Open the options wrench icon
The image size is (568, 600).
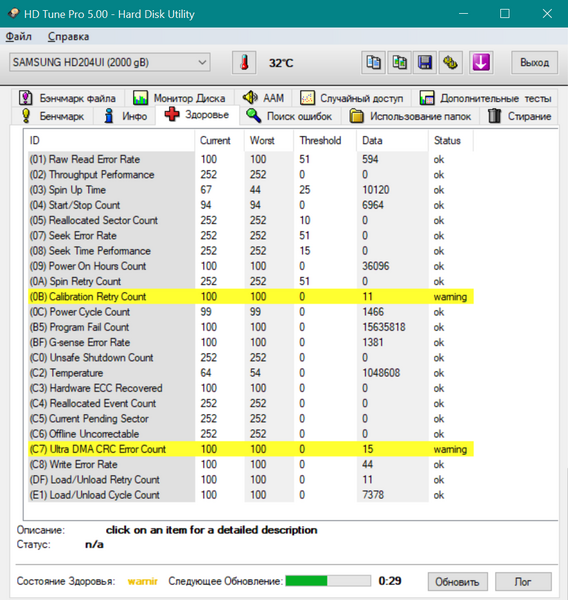click(x=450, y=62)
